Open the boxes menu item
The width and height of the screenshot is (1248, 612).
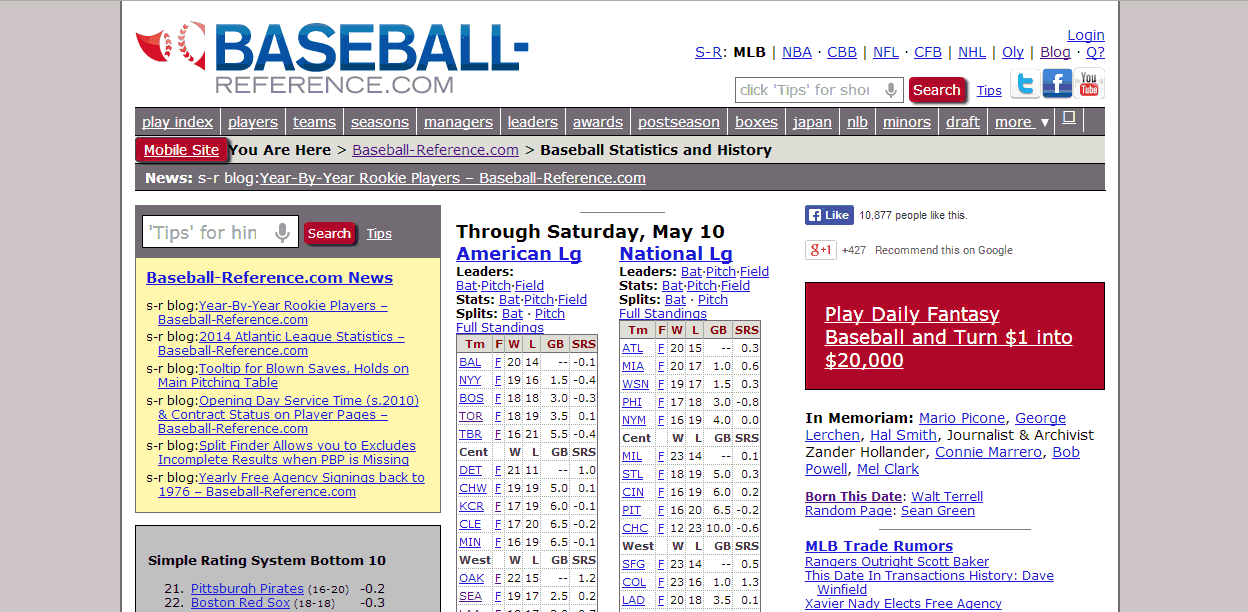(756, 122)
